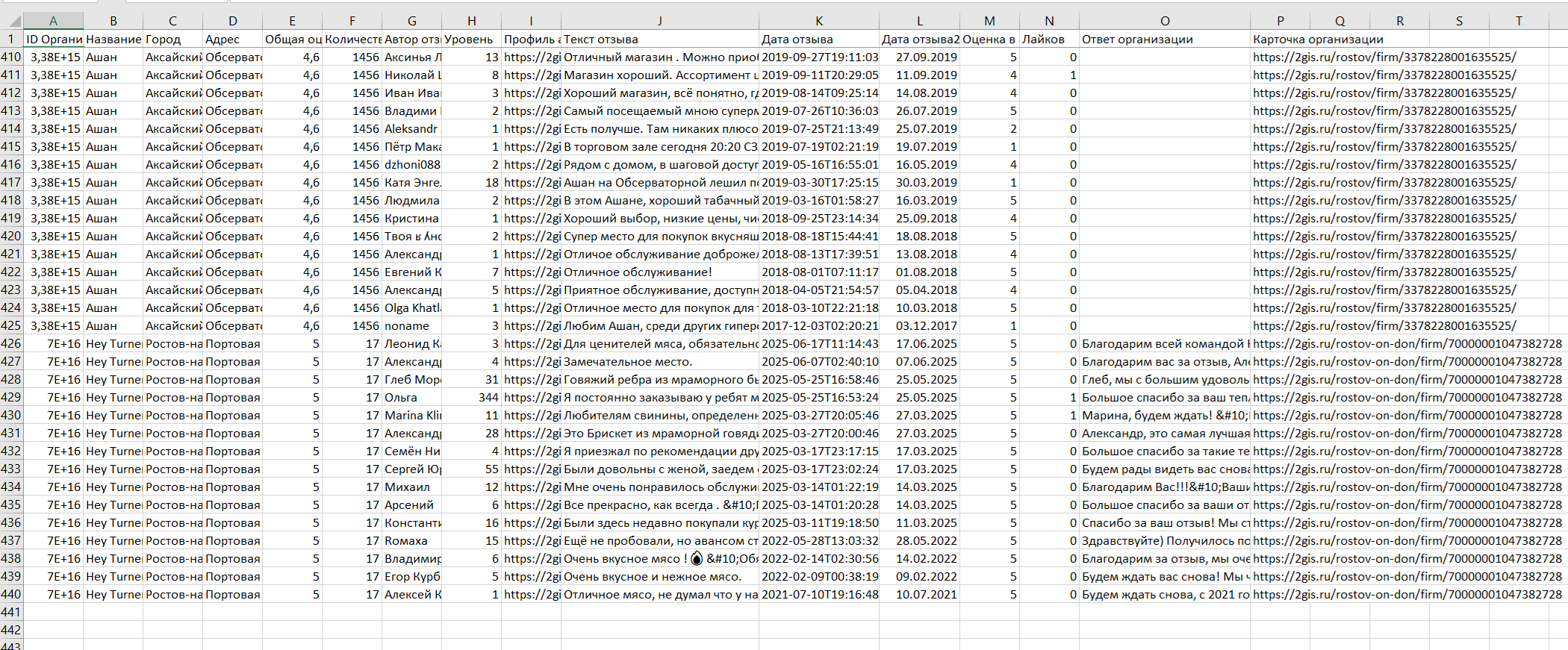Select author cell 'Ромаха'
Screen dimensions: 1568x650
pos(411,540)
